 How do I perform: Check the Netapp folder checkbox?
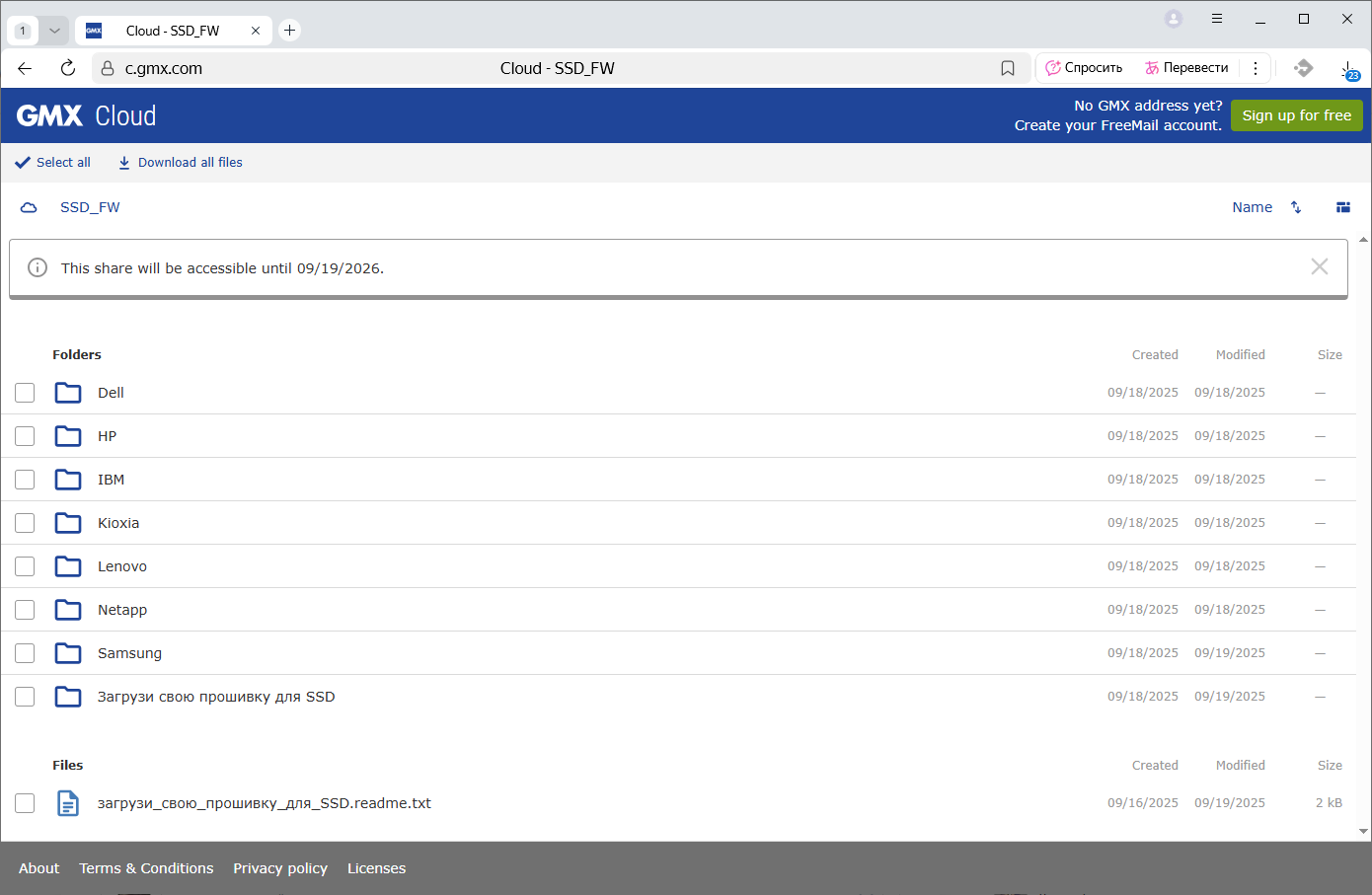[25, 610]
